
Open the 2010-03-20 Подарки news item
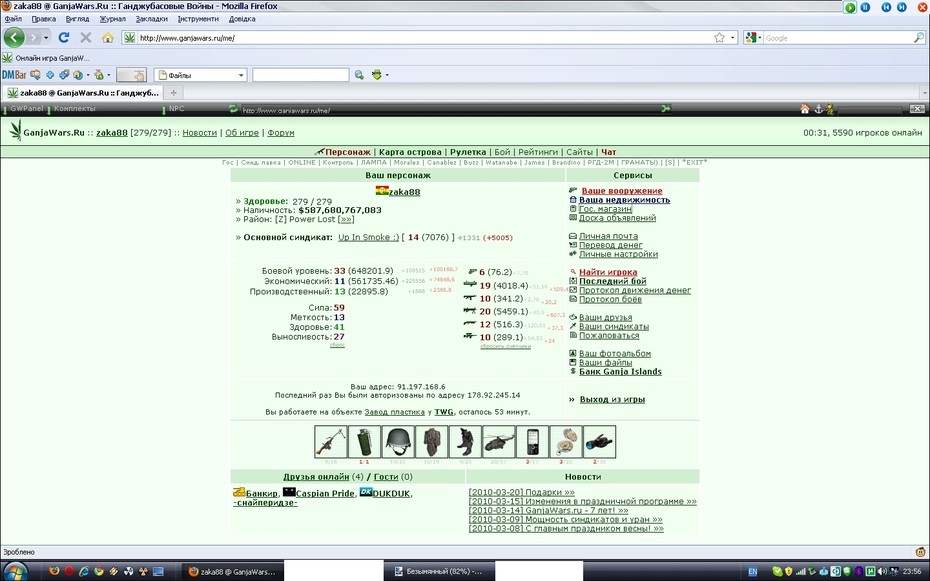pos(521,492)
